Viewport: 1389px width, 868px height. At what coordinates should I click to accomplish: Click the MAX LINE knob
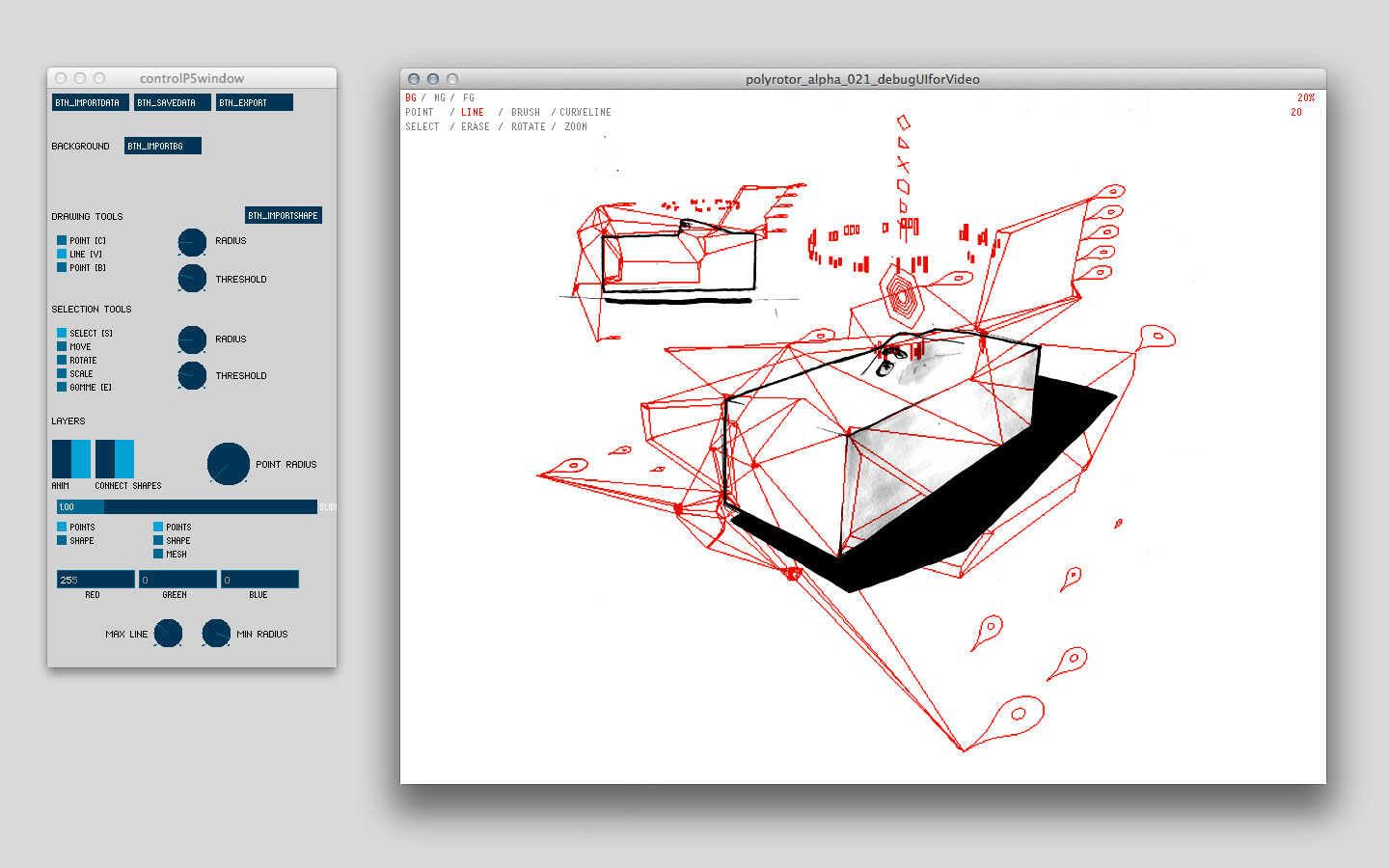tap(168, 633)
